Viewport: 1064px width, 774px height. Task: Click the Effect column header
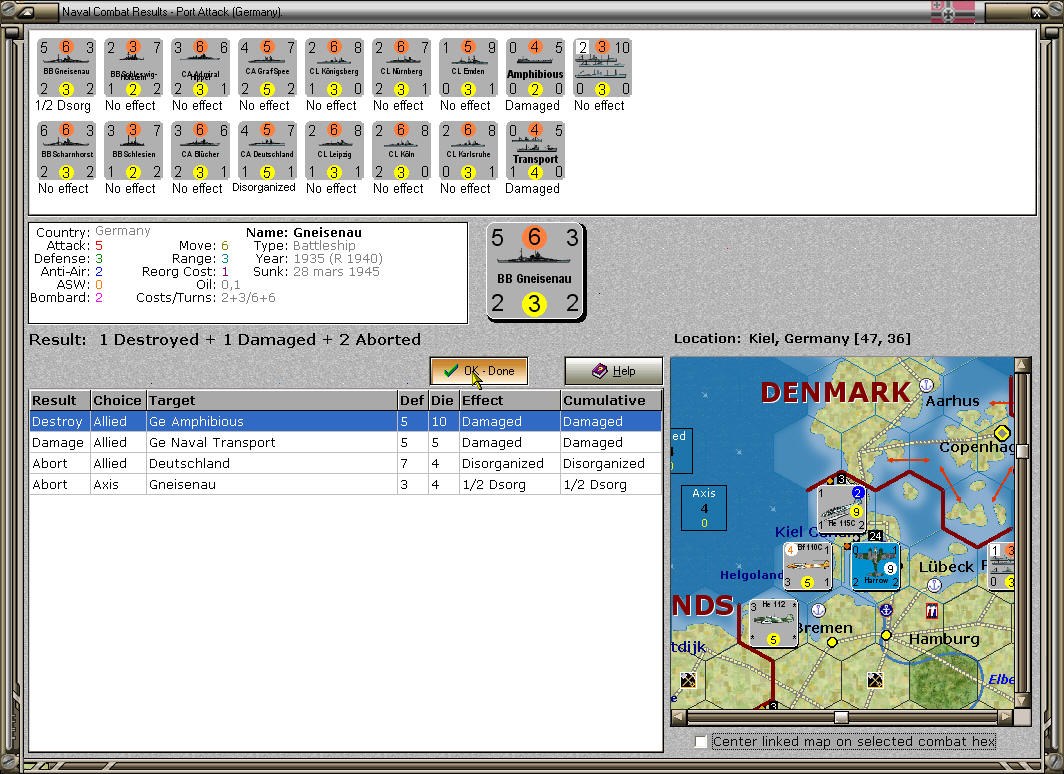(510, 400)
